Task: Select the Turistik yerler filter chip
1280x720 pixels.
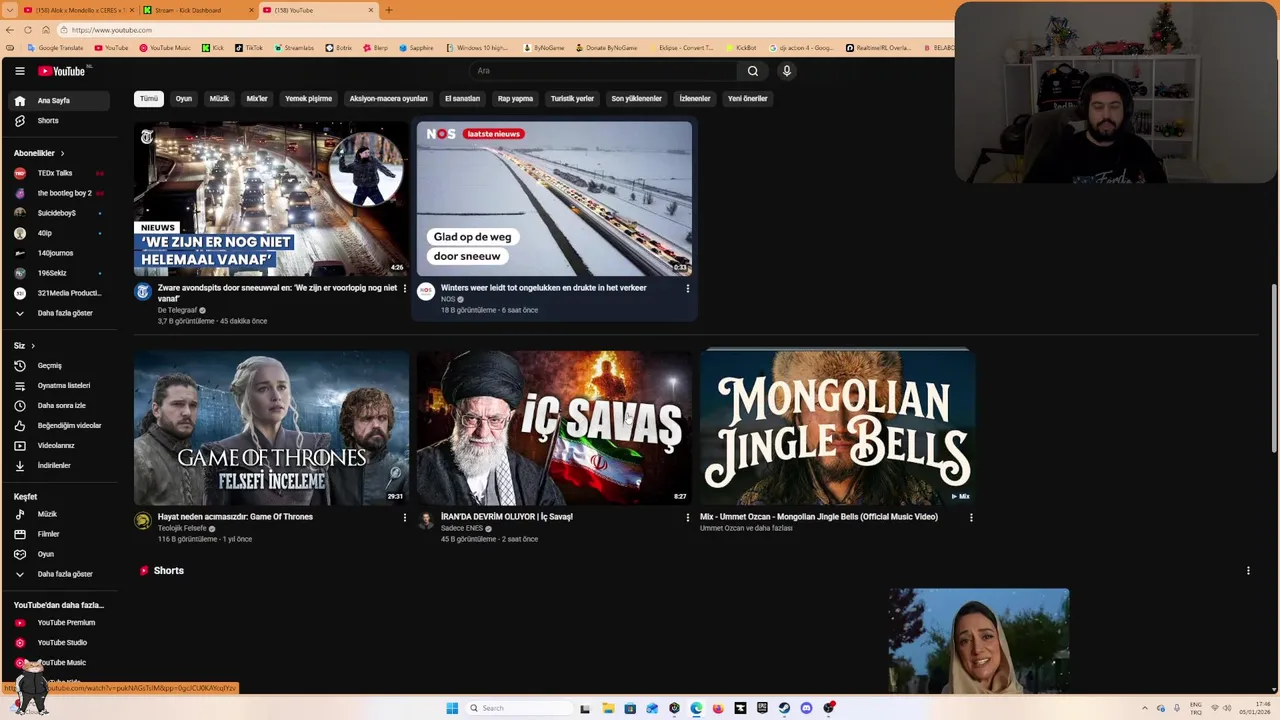Action: point(572,98)
